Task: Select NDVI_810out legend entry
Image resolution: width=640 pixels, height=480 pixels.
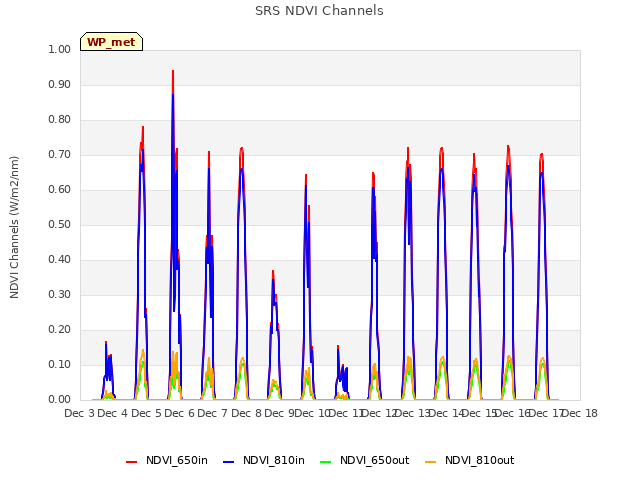Action: tap(469, 460)
